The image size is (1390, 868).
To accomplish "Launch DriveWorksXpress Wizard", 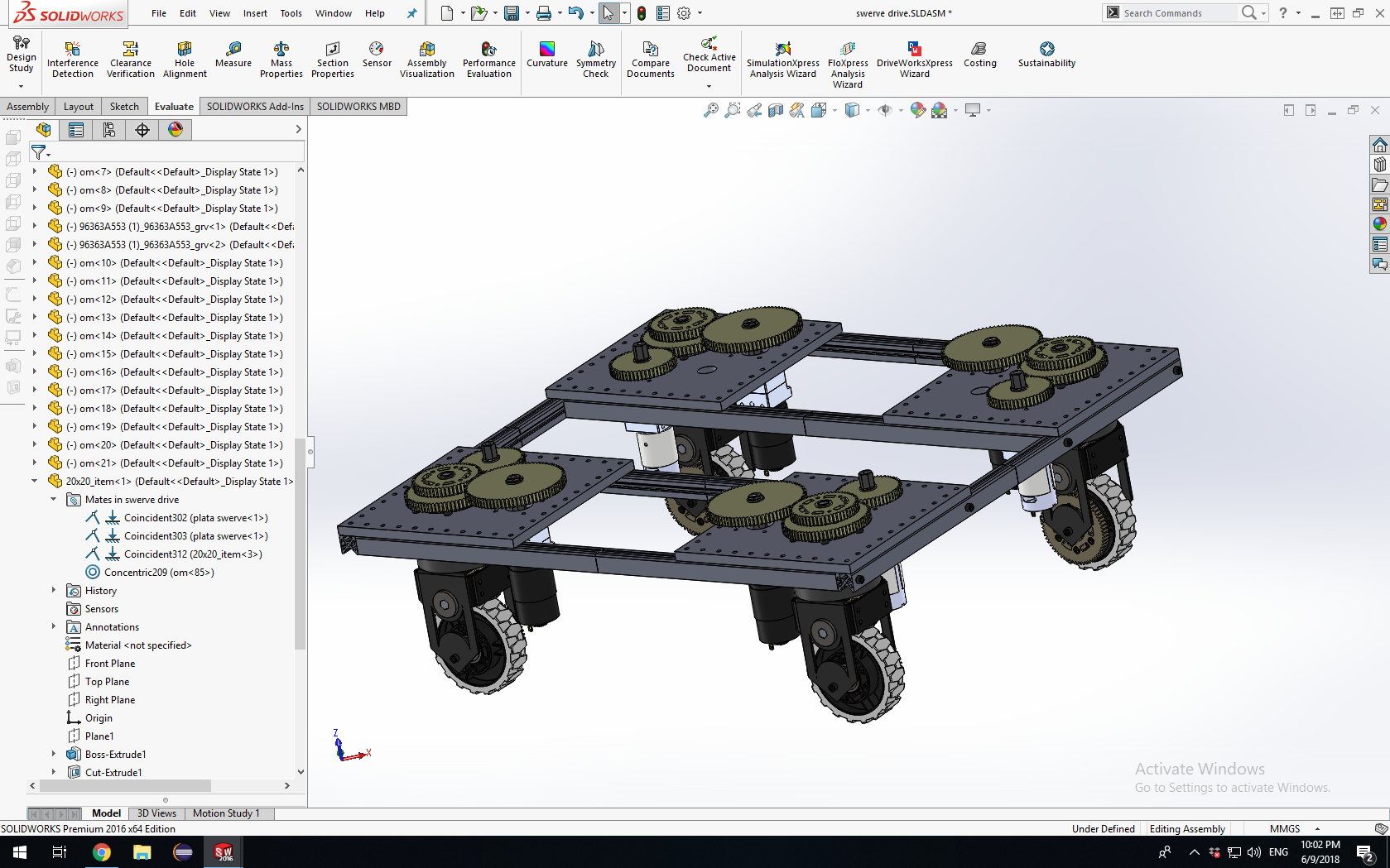I will 915,60.
